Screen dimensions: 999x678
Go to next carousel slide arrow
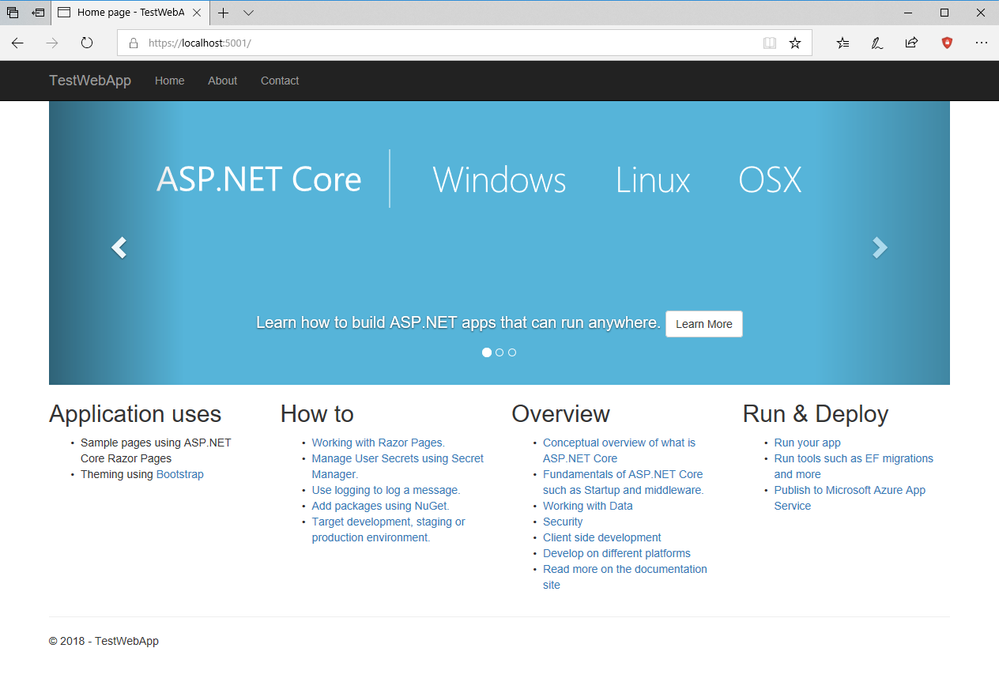pos(880,247)
